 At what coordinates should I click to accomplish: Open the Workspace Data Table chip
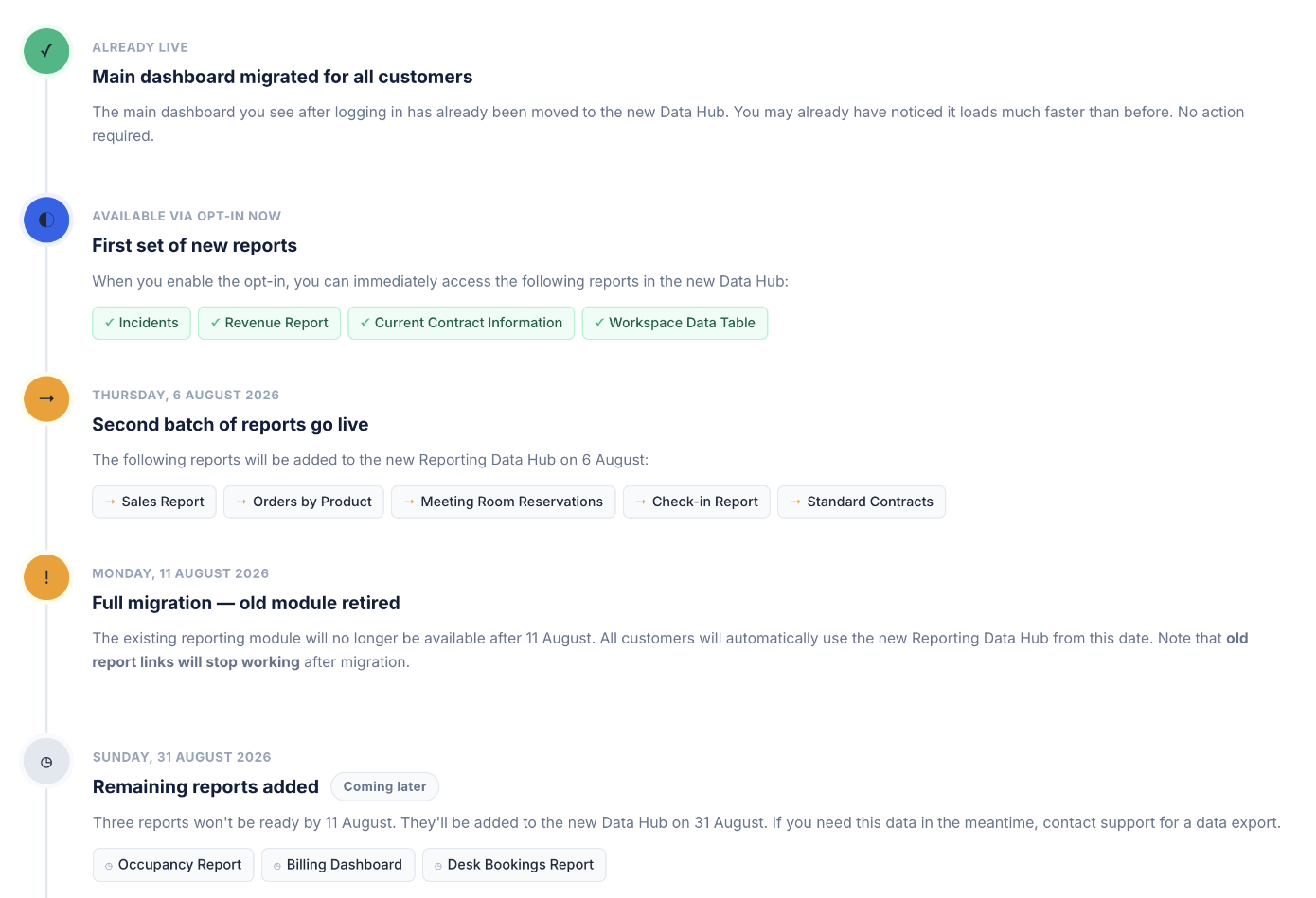675,323
